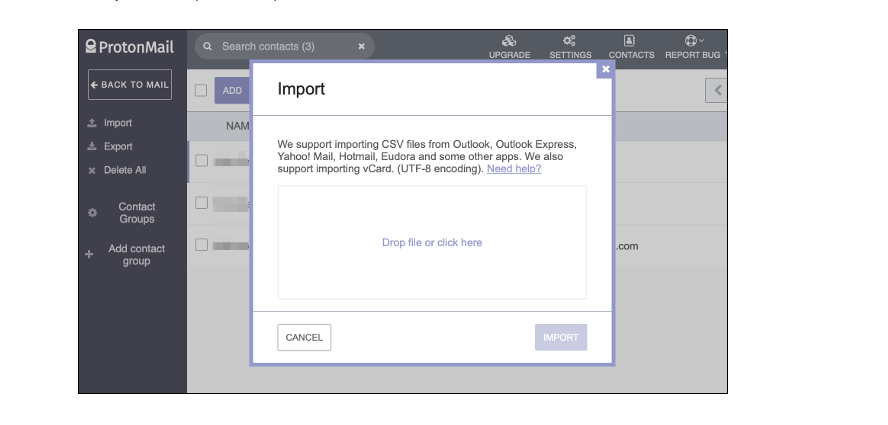Open the Need help? link
This screenshot has width=888, height=425.
514,169
